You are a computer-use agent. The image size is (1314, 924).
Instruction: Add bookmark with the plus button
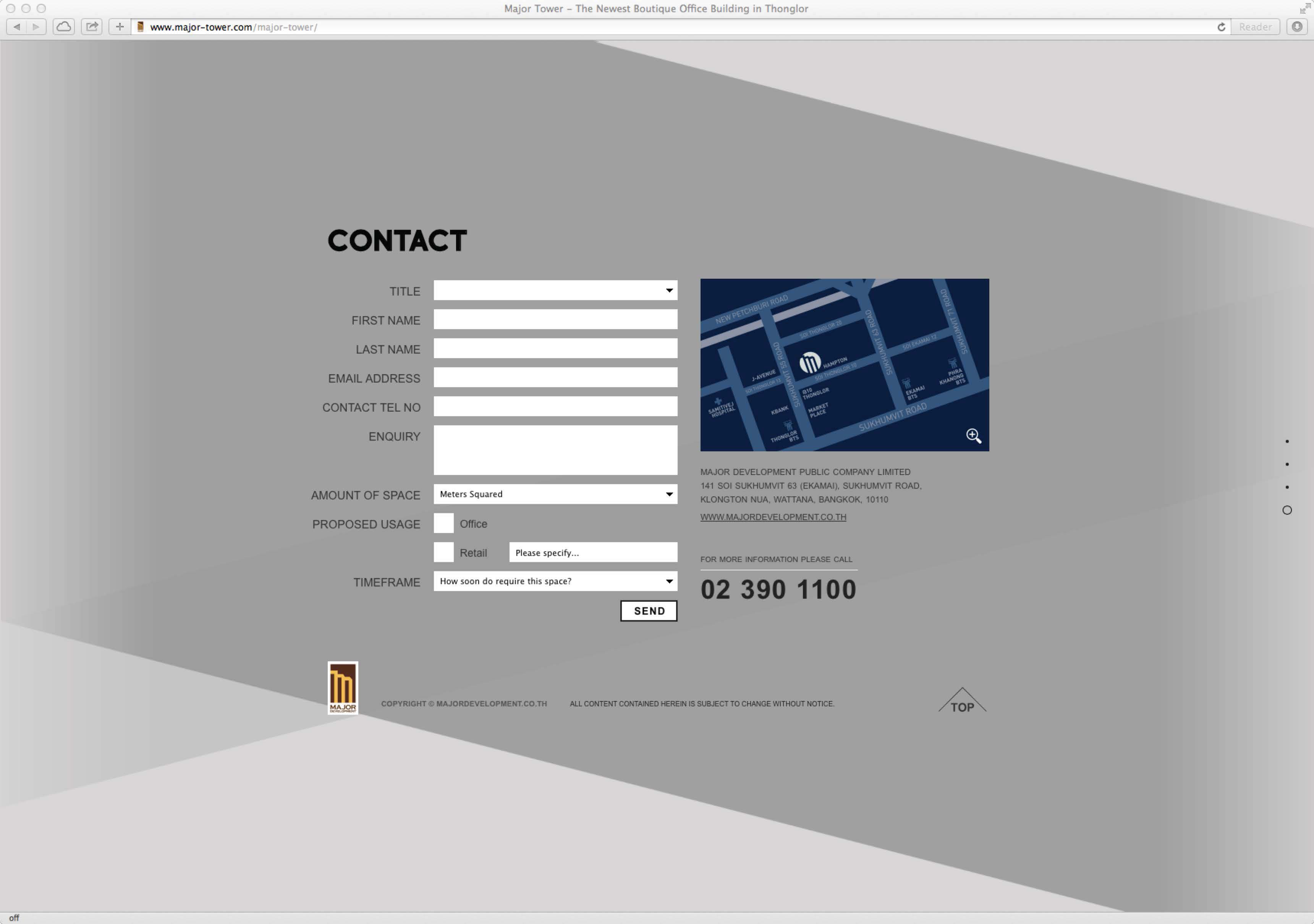point(120,27)
